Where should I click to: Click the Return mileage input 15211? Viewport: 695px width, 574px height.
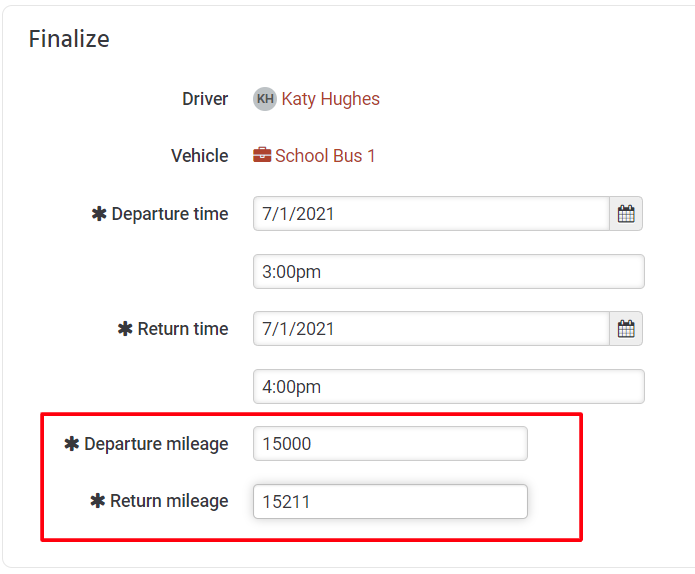390,501
